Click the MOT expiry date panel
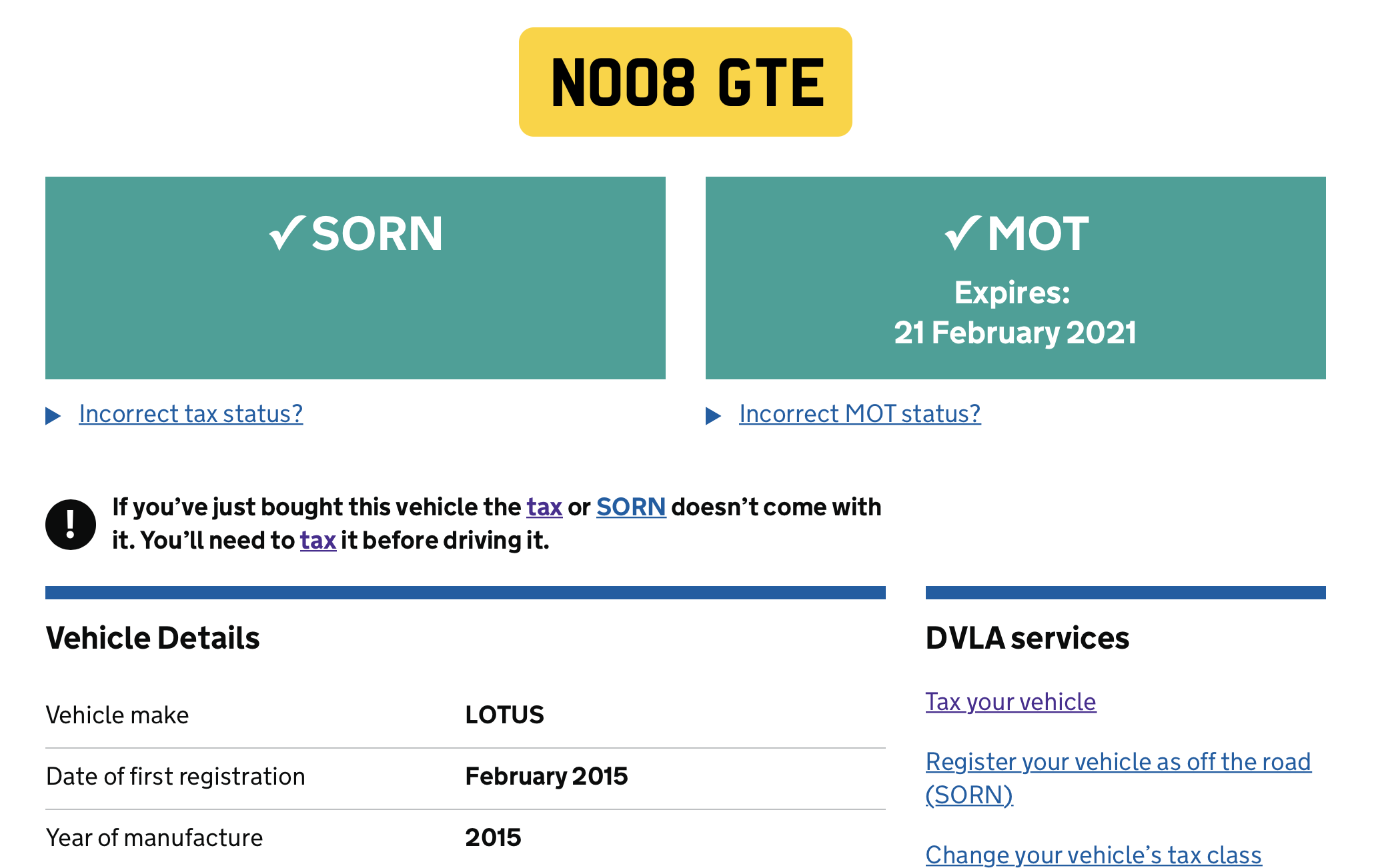The width and height of the screenshot is (1374, 868). point(1016,278)
